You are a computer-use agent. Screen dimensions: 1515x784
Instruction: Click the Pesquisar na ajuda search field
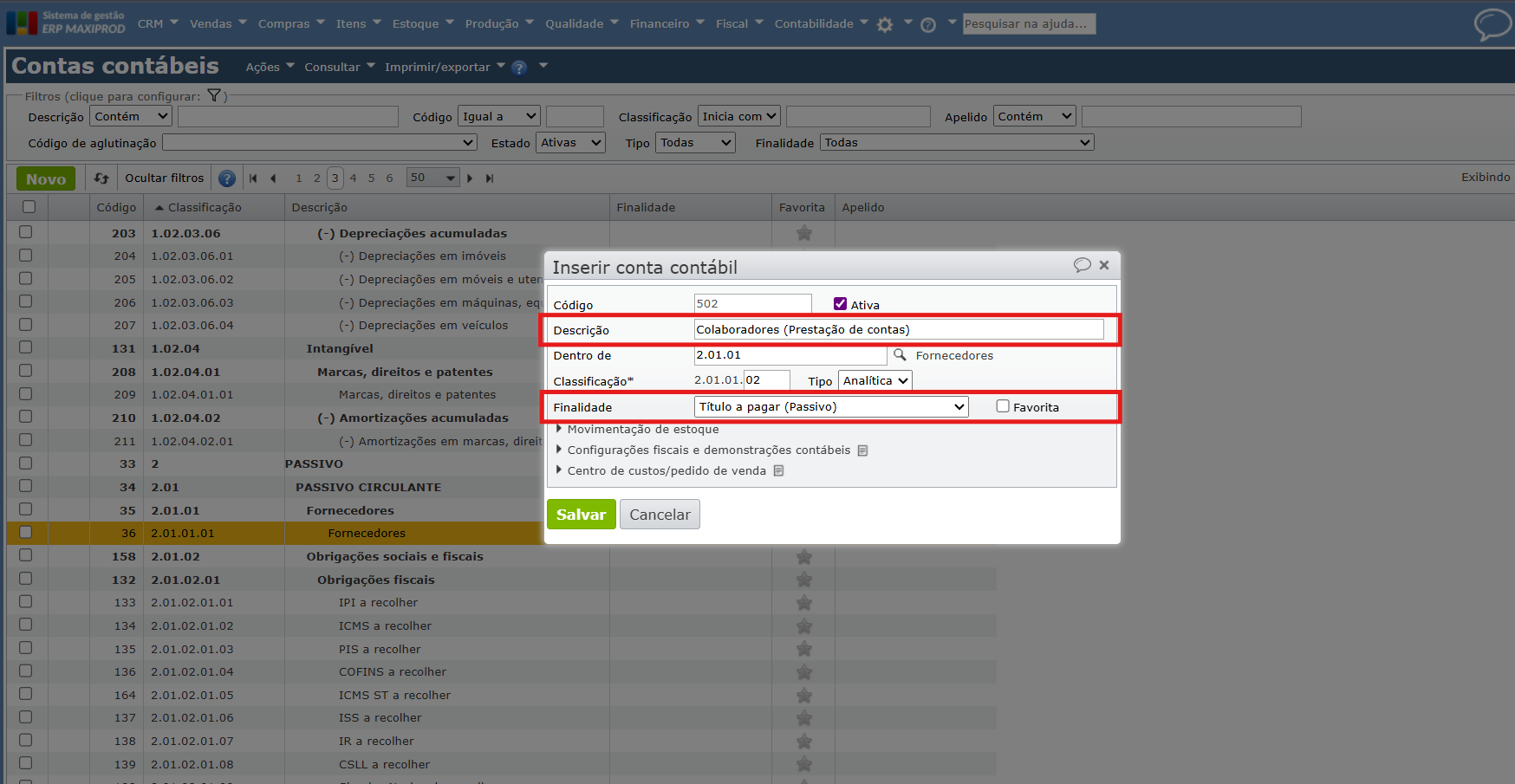pyautogui.click(x=1030, y=24)
